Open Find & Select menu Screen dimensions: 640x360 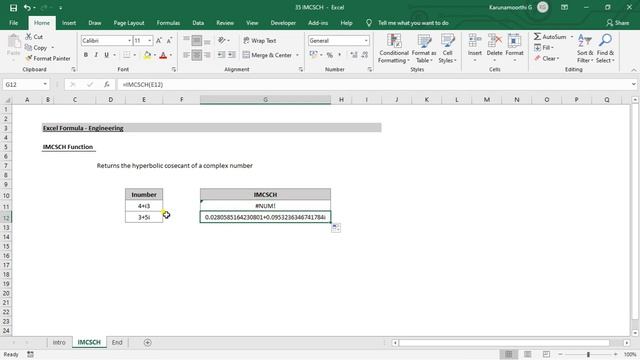point(605,49)
